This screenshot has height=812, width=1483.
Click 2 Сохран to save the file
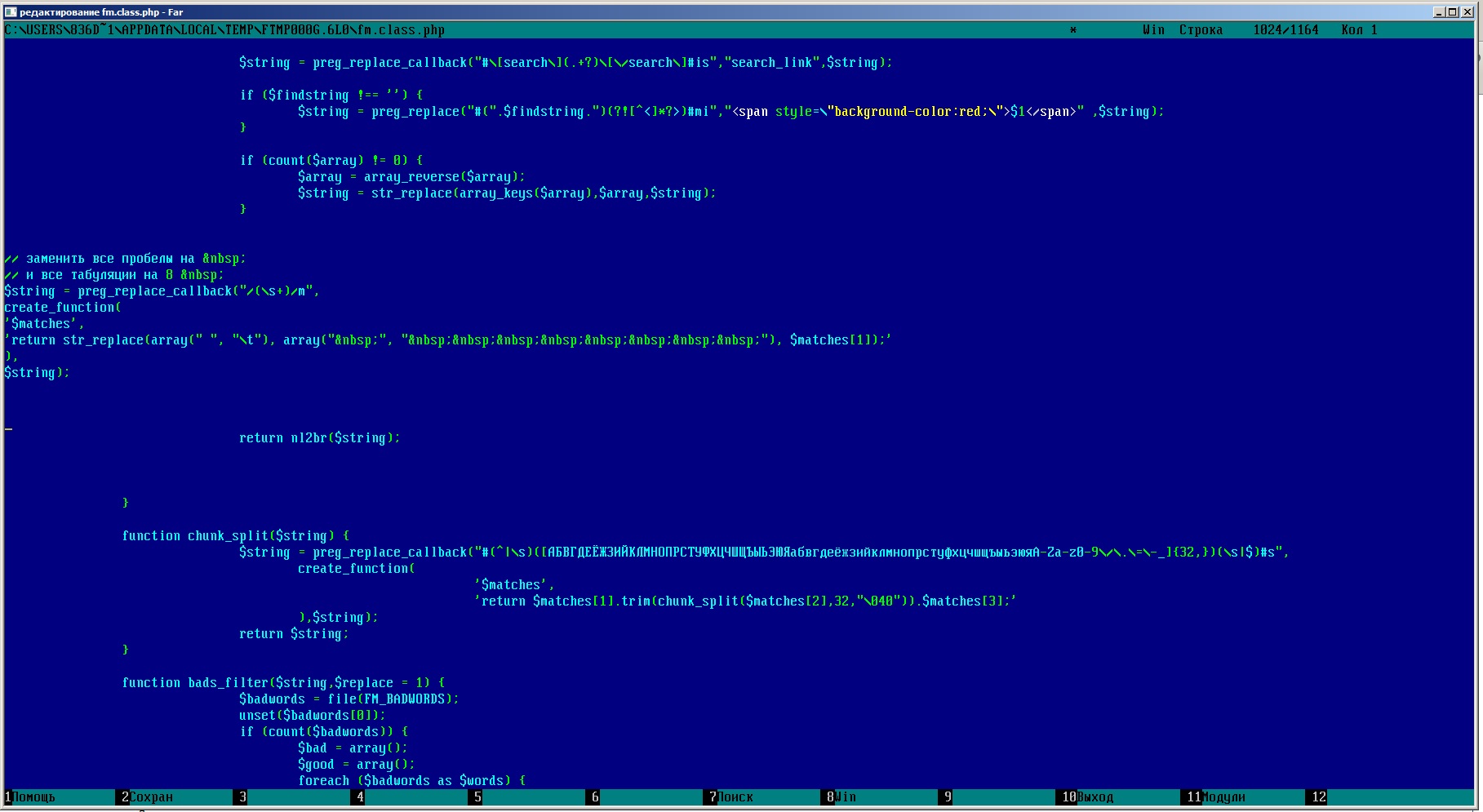click(x=151, y=796)
